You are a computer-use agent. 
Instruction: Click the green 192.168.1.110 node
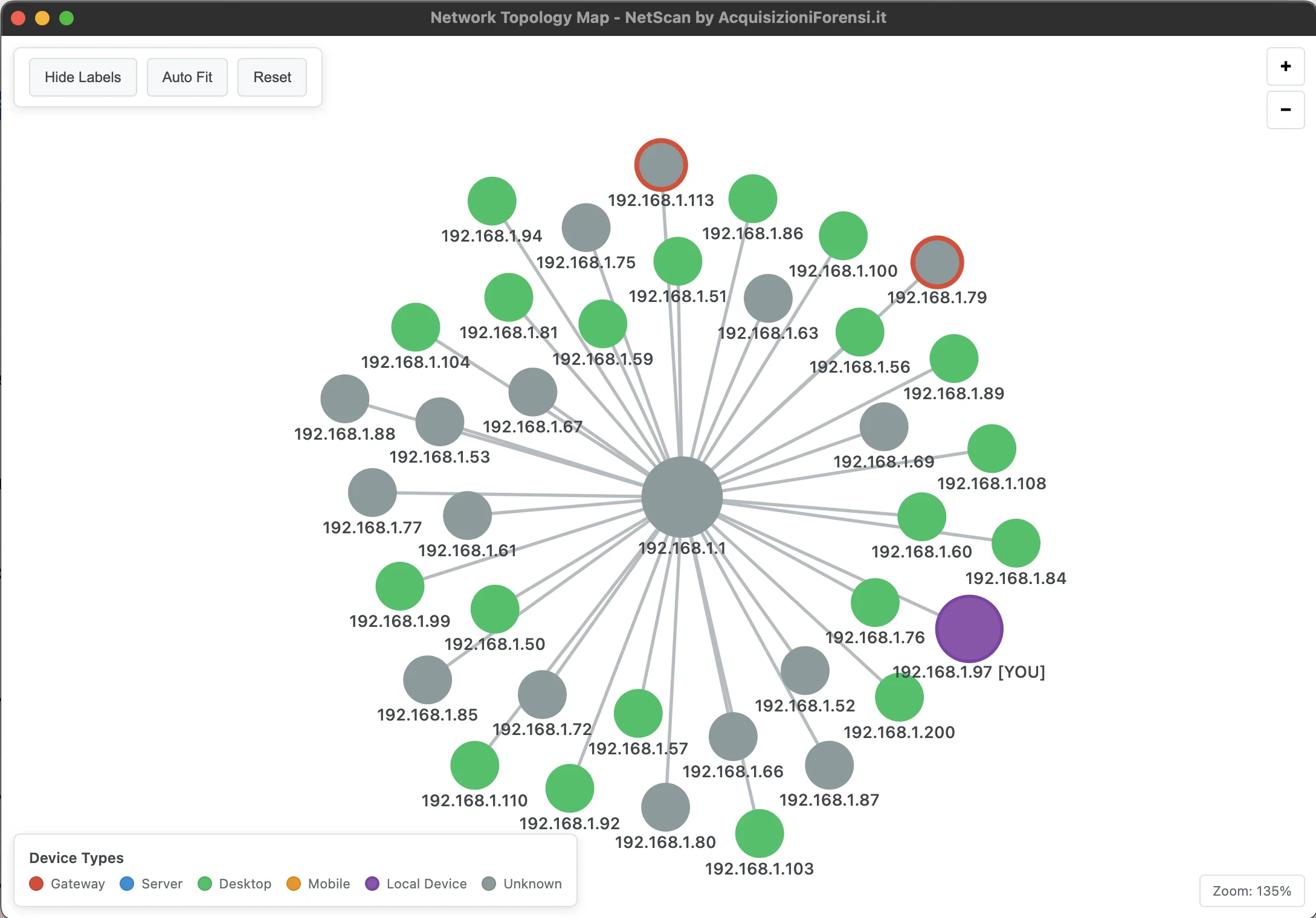tap(475, 766)
